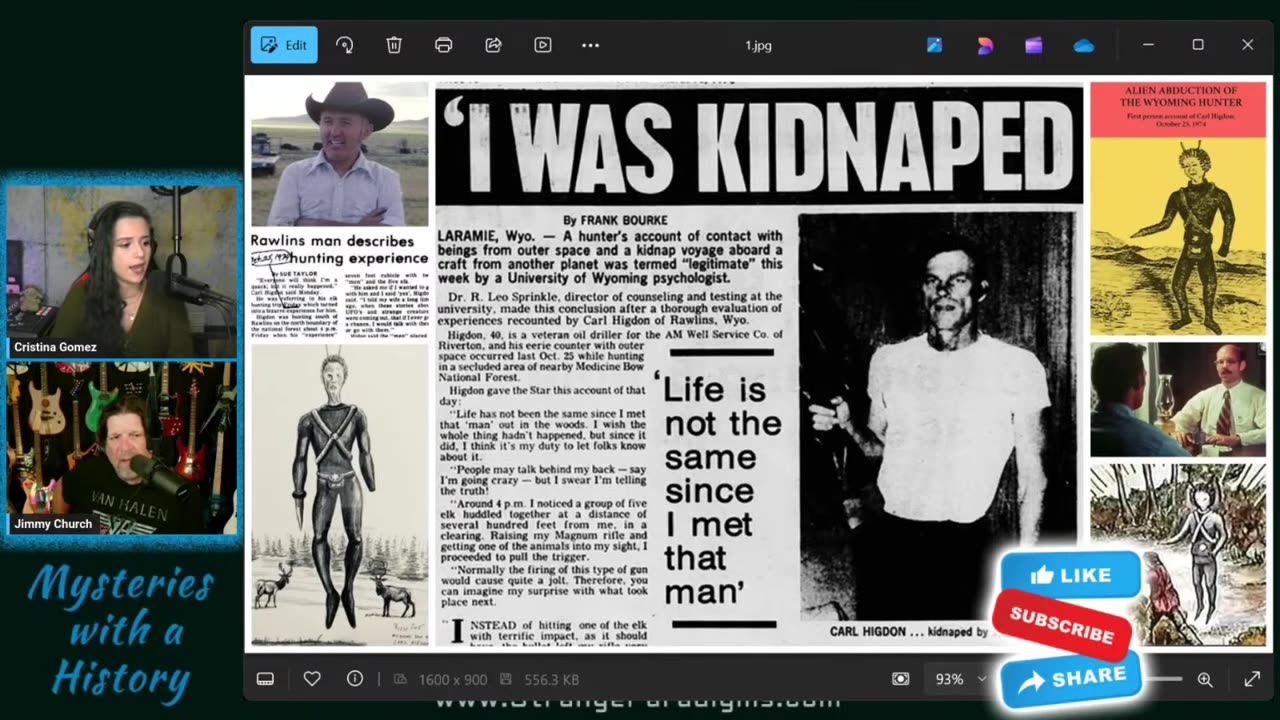Viewport: 1280px width, 720px height.
Task: Click the blue SHARE sticker
Action: pos(1072,679)
